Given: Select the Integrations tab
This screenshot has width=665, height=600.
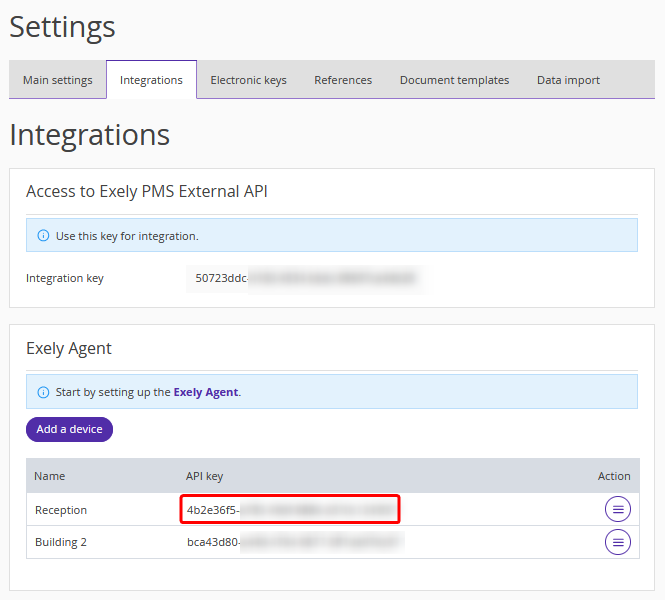Looking at the screenshot, I should 151,80.
